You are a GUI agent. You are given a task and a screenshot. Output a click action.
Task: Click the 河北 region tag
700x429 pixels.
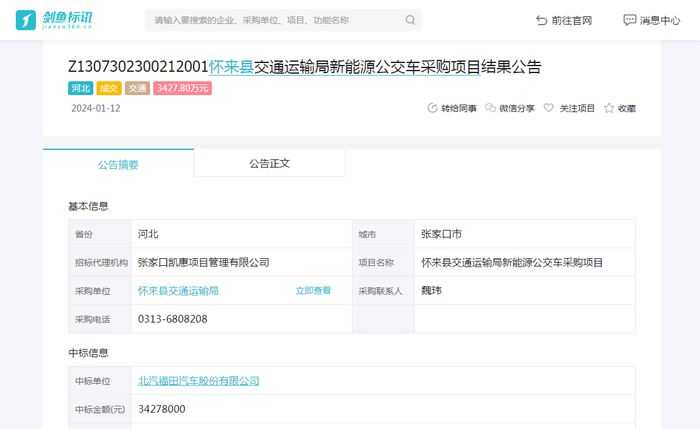point(81,88)
